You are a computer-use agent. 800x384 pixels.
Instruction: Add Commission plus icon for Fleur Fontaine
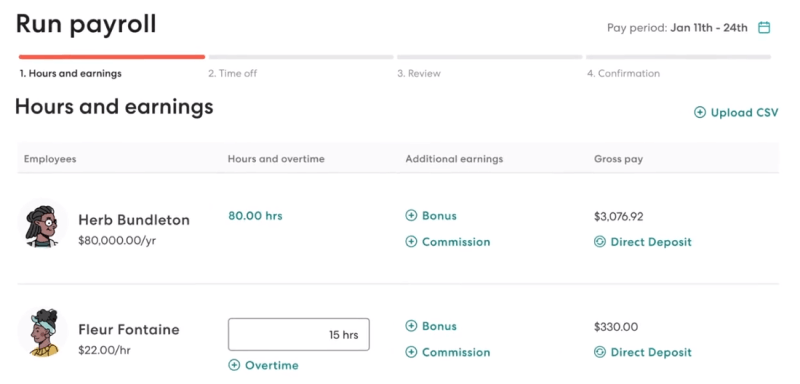(x=411, y=352)
